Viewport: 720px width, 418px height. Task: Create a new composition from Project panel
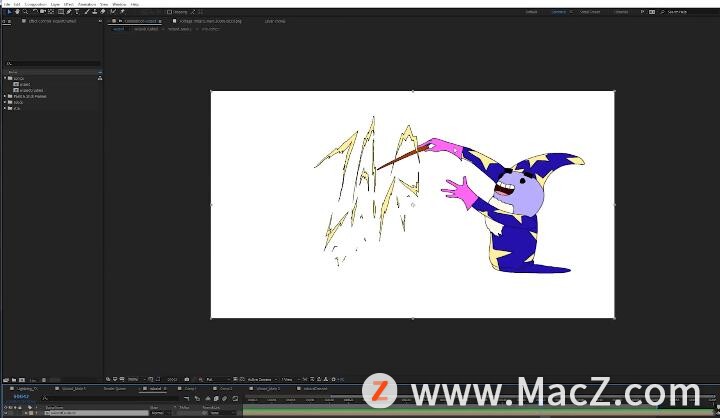(x=22, y=380)
